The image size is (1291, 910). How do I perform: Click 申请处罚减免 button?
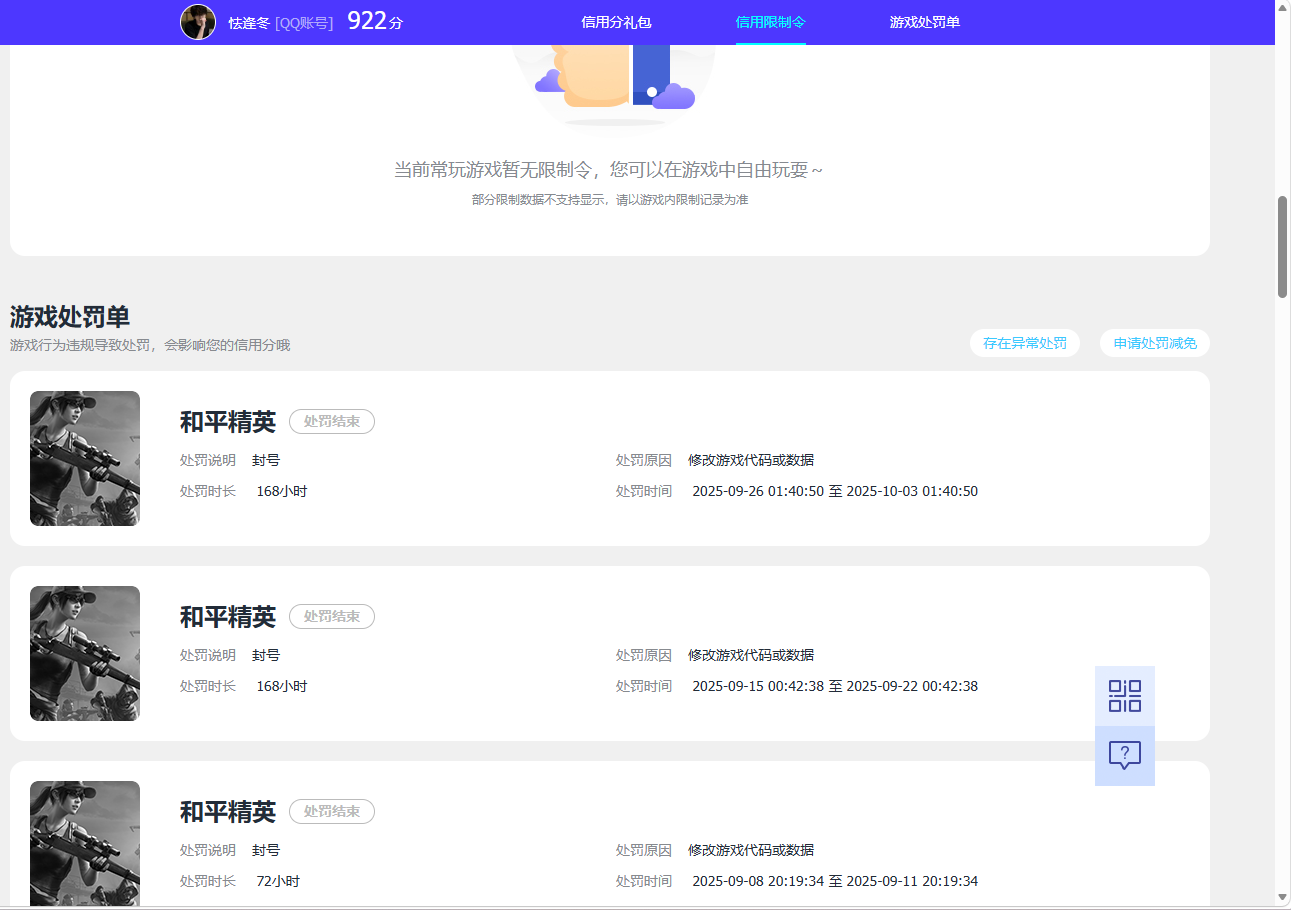(x=1155, y=343)
